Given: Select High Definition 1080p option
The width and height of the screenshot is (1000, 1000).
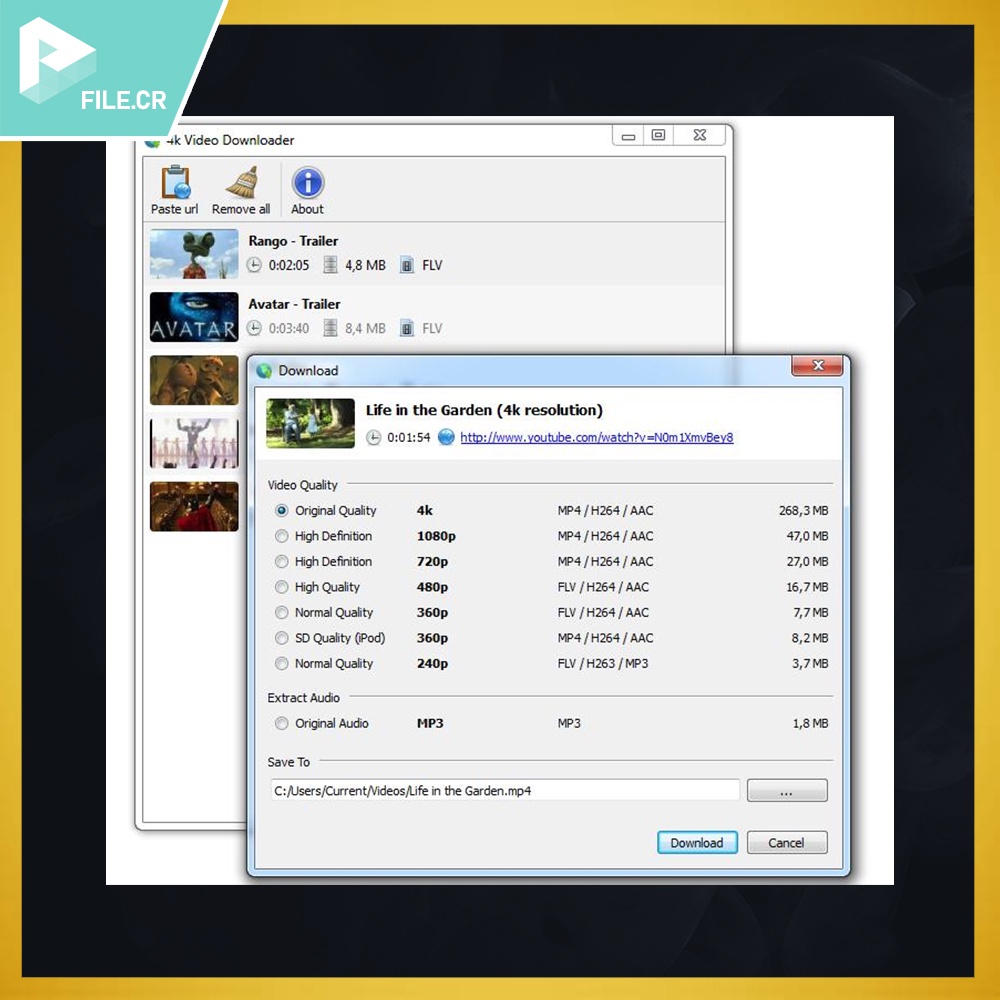Looking at the screenshot, I should pyautogui.click(x=281, y=536).
